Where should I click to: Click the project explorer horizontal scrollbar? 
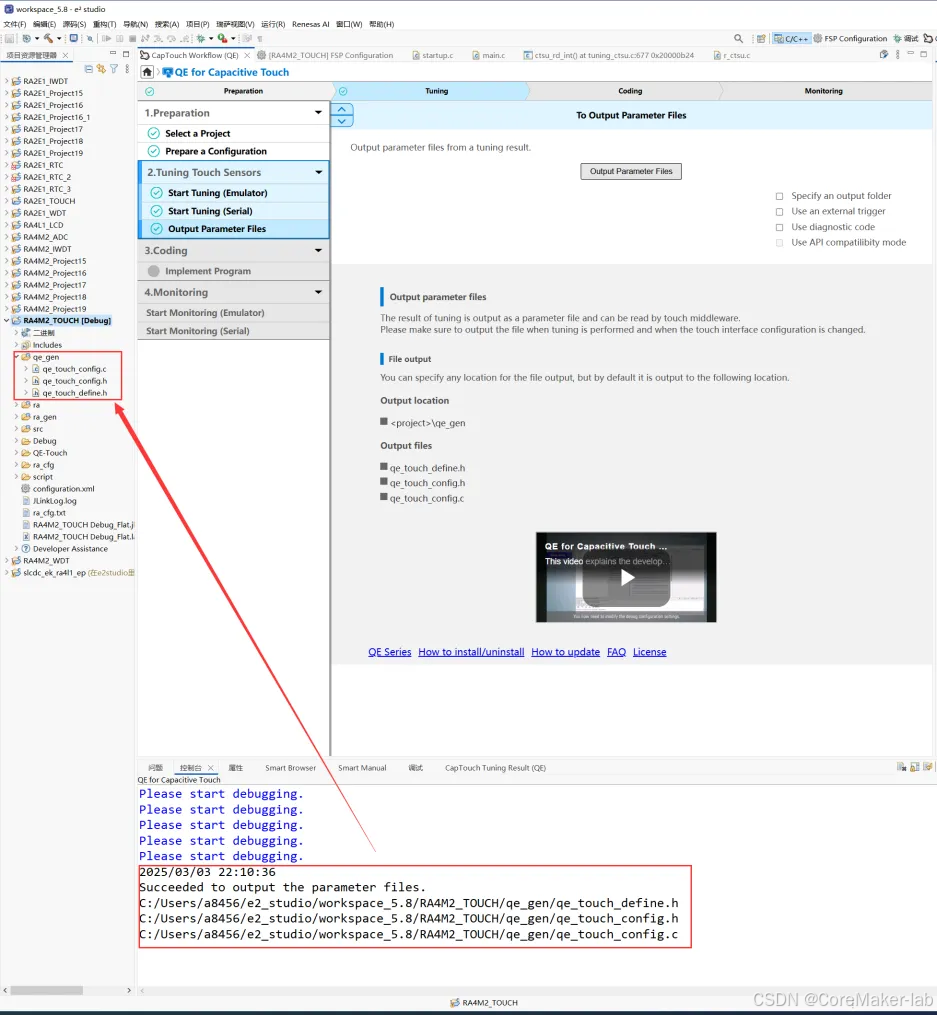[x=47, y=990]
